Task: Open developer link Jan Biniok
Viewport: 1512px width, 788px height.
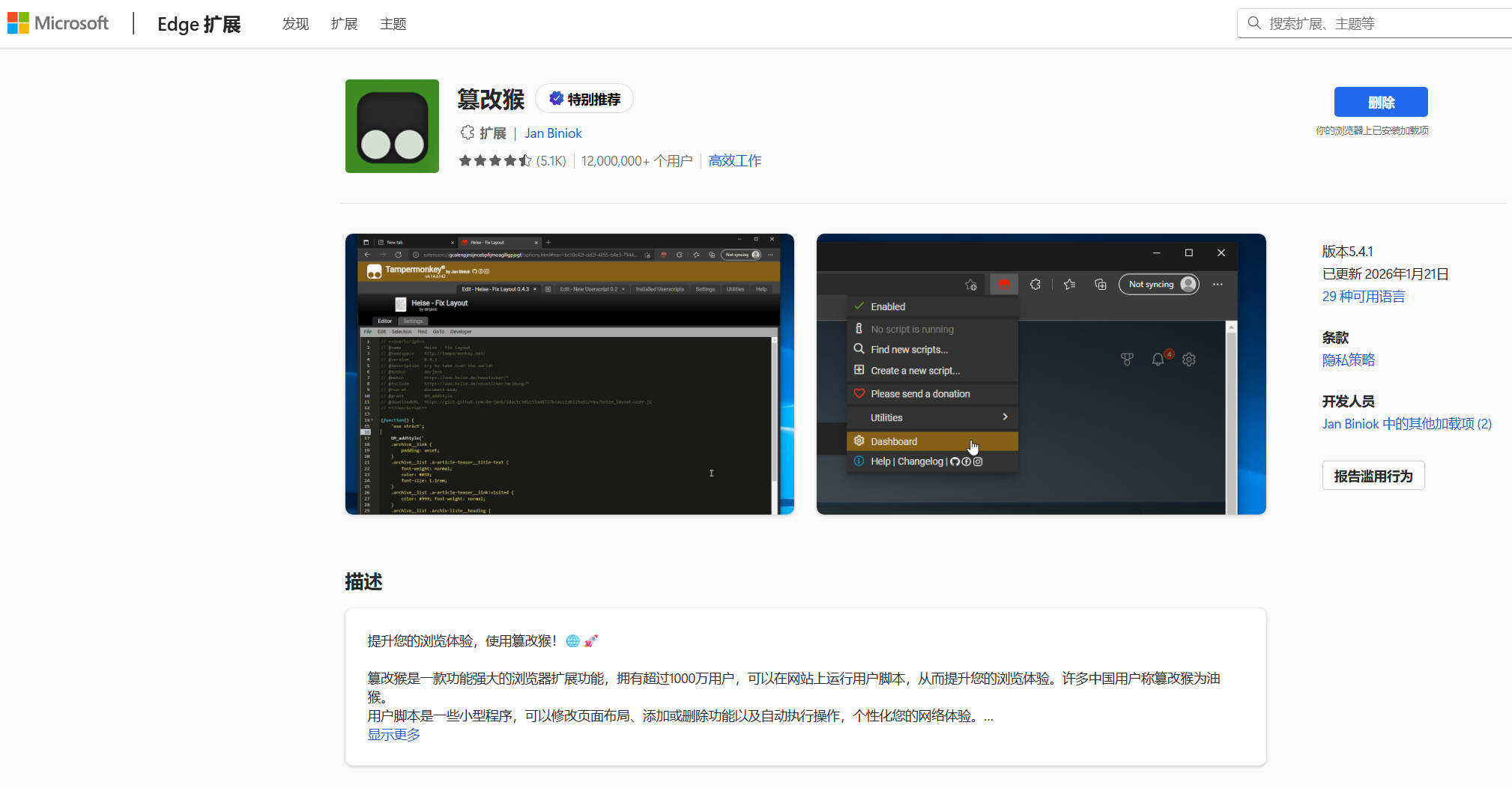Action: (552, 133)
